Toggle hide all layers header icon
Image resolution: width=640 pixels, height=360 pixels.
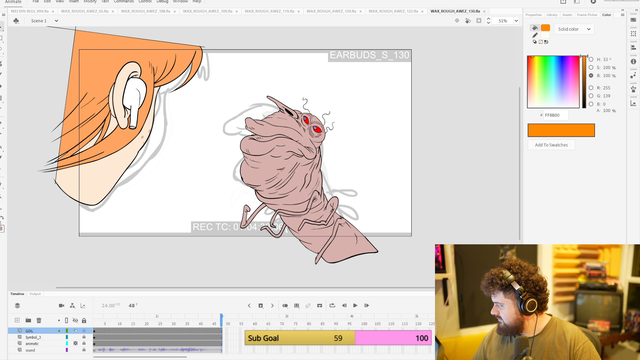pos(75,320)
